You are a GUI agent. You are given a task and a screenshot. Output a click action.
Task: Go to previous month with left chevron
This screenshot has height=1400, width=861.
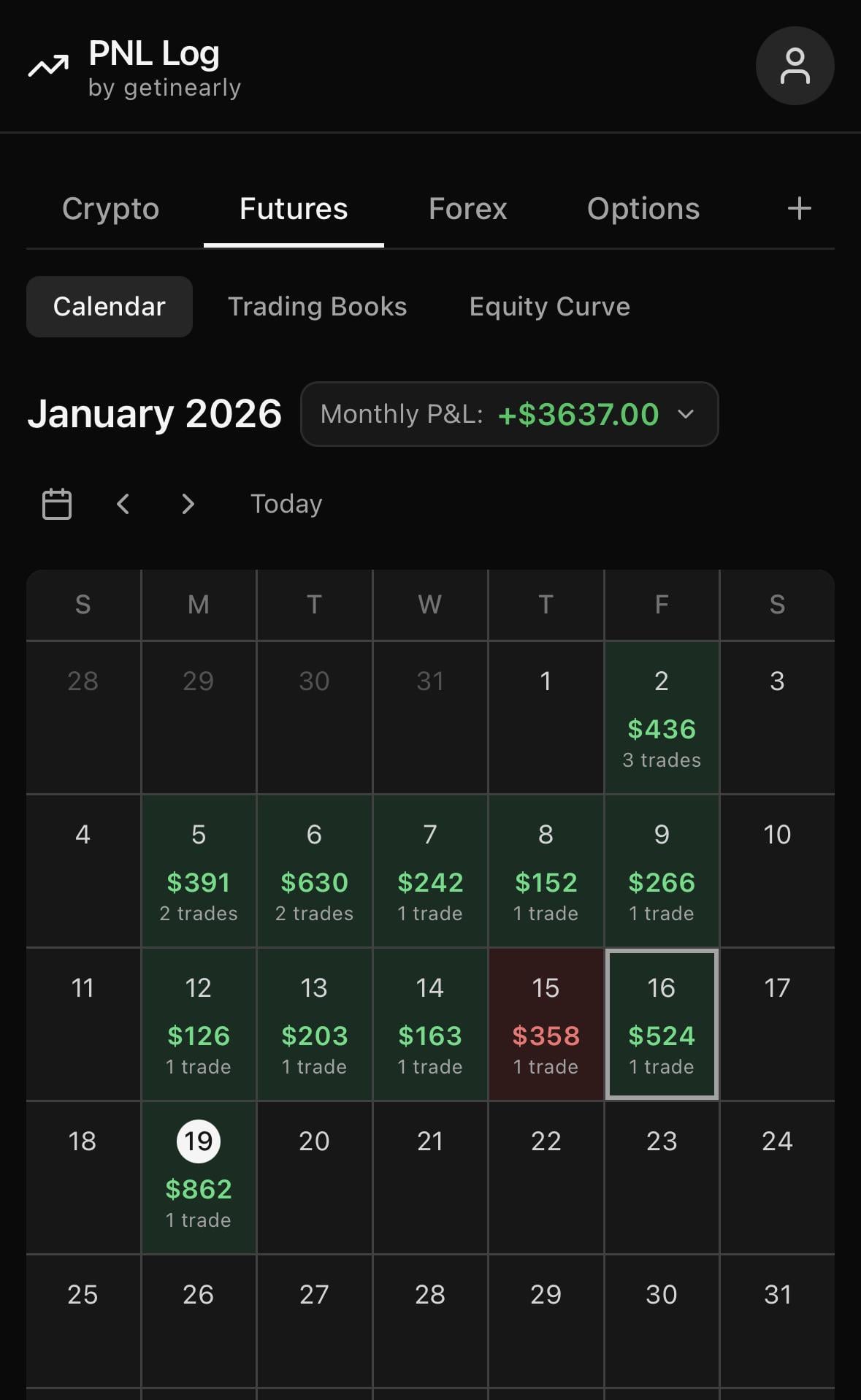(123, 504)
